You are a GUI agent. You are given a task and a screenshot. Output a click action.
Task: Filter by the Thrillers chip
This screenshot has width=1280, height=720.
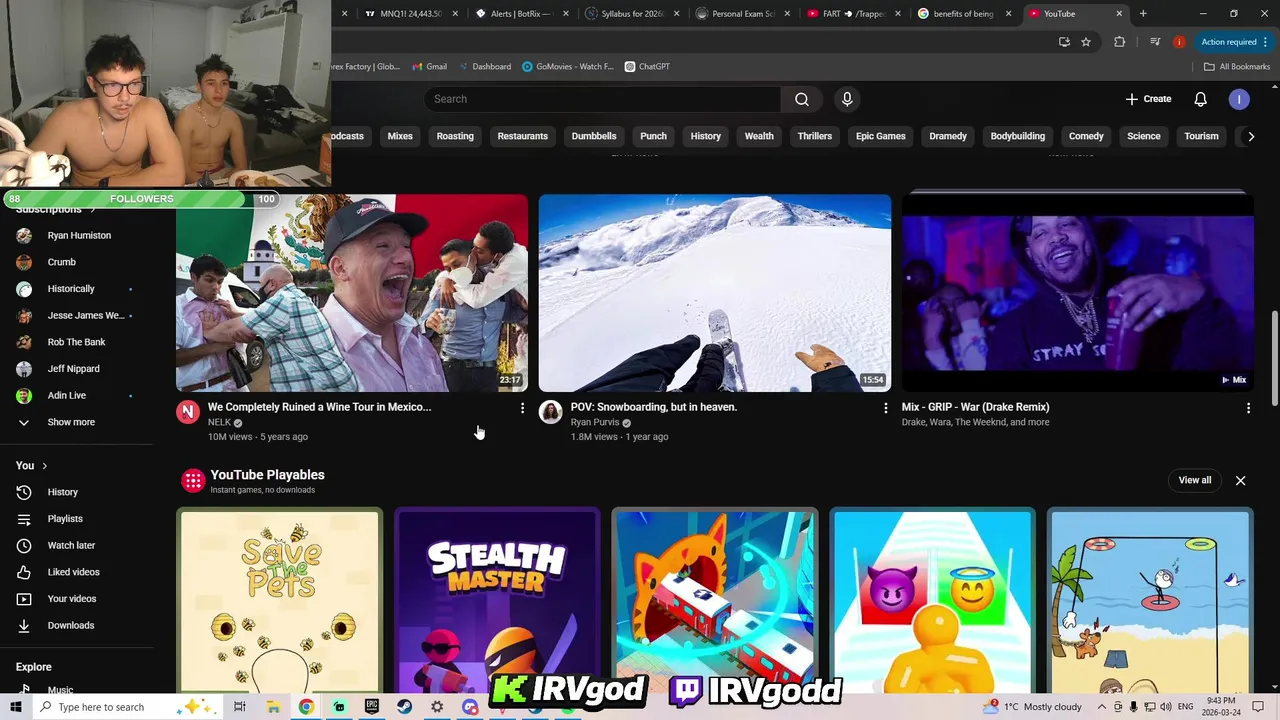(x=815, y=136)
